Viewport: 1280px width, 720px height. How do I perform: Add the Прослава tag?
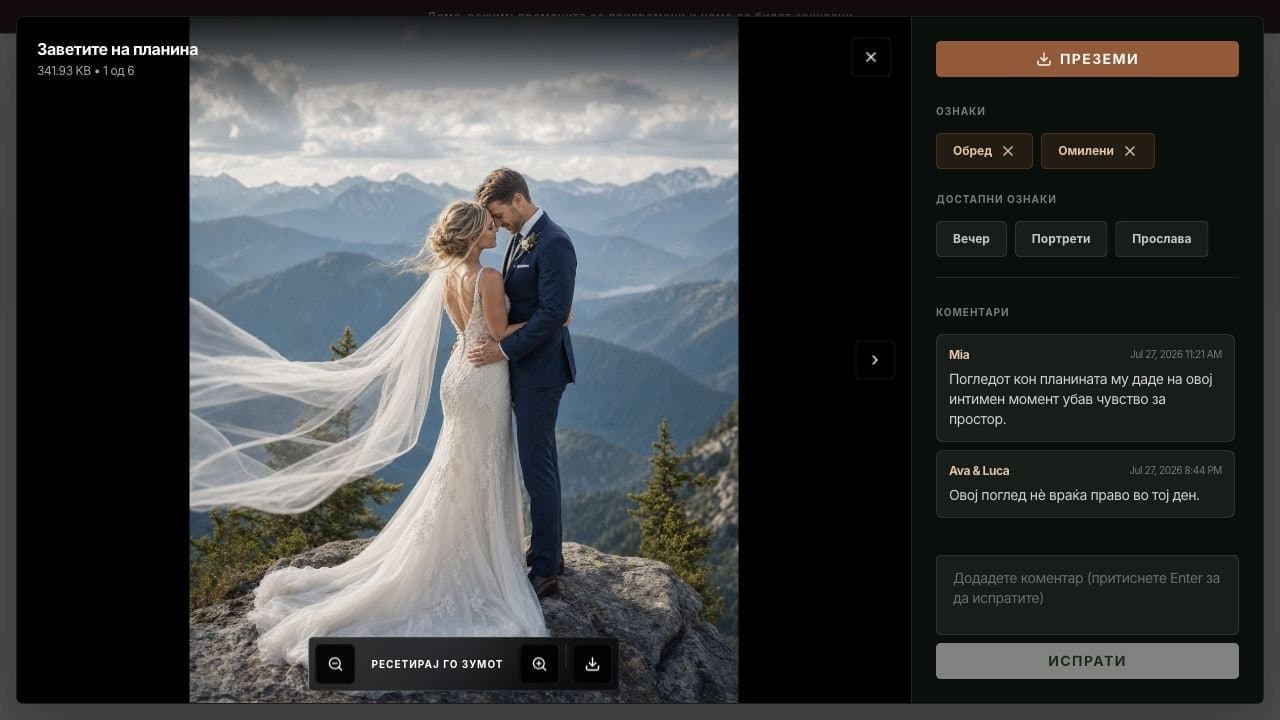1162,239
